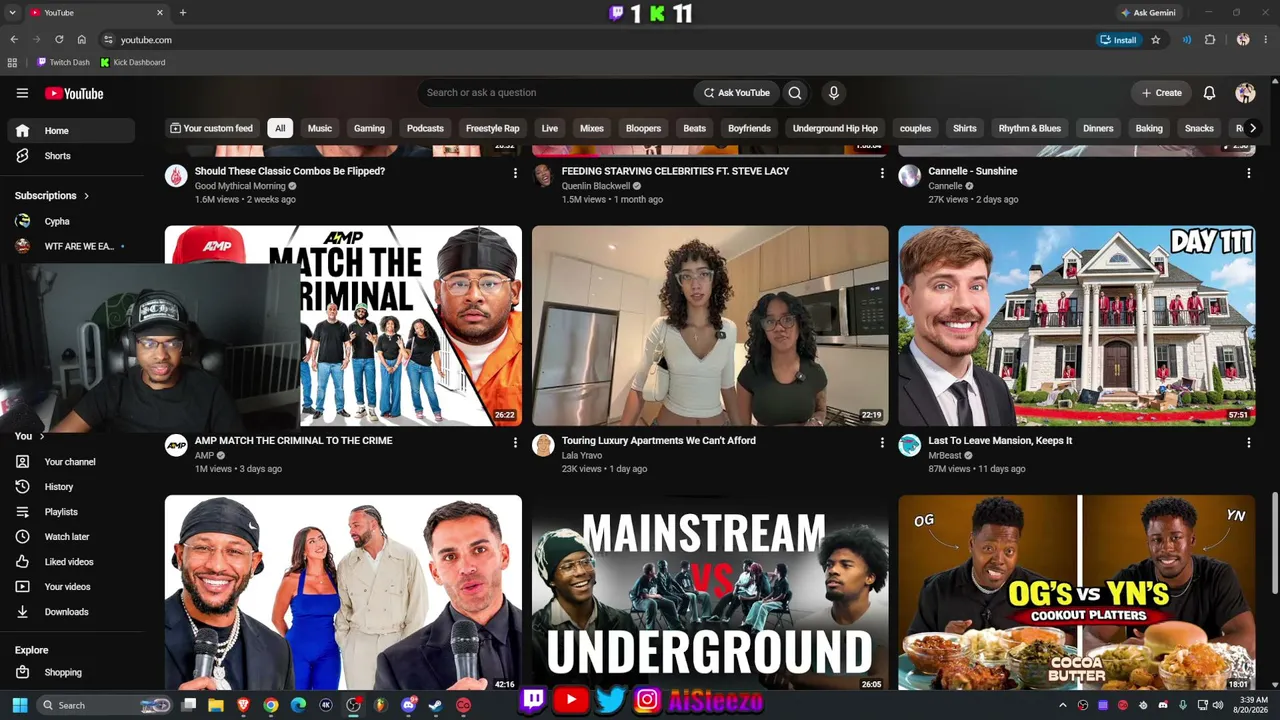
Task: Open the Create menu
Action: coord(1162,93)
